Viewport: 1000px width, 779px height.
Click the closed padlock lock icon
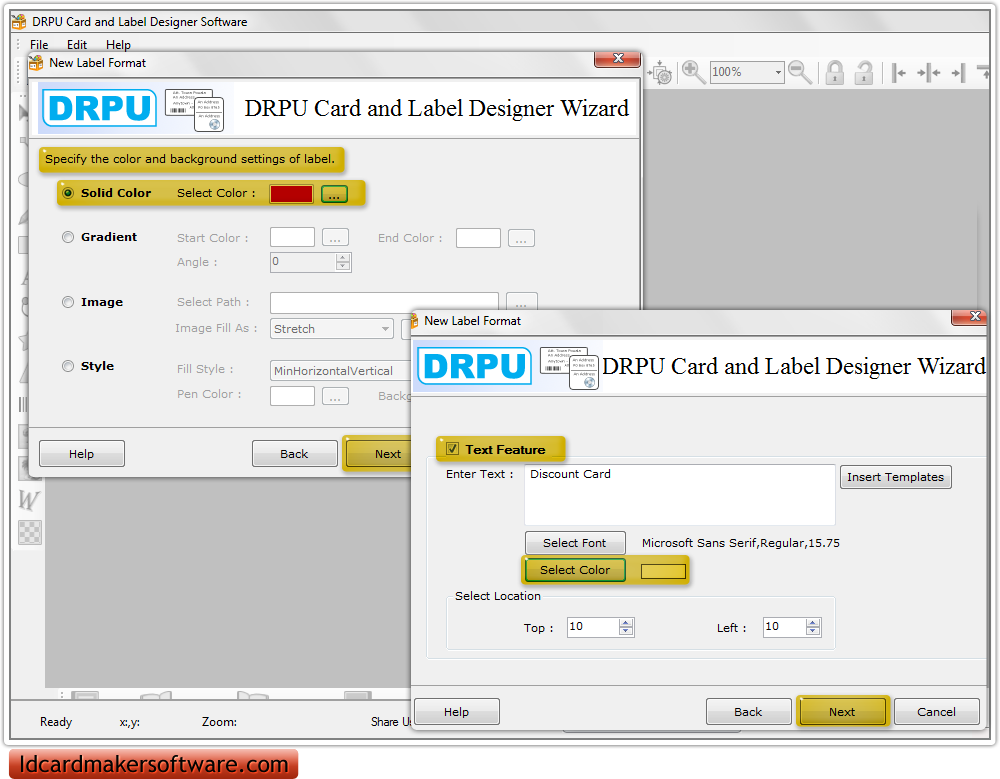(x=834, y=73)
